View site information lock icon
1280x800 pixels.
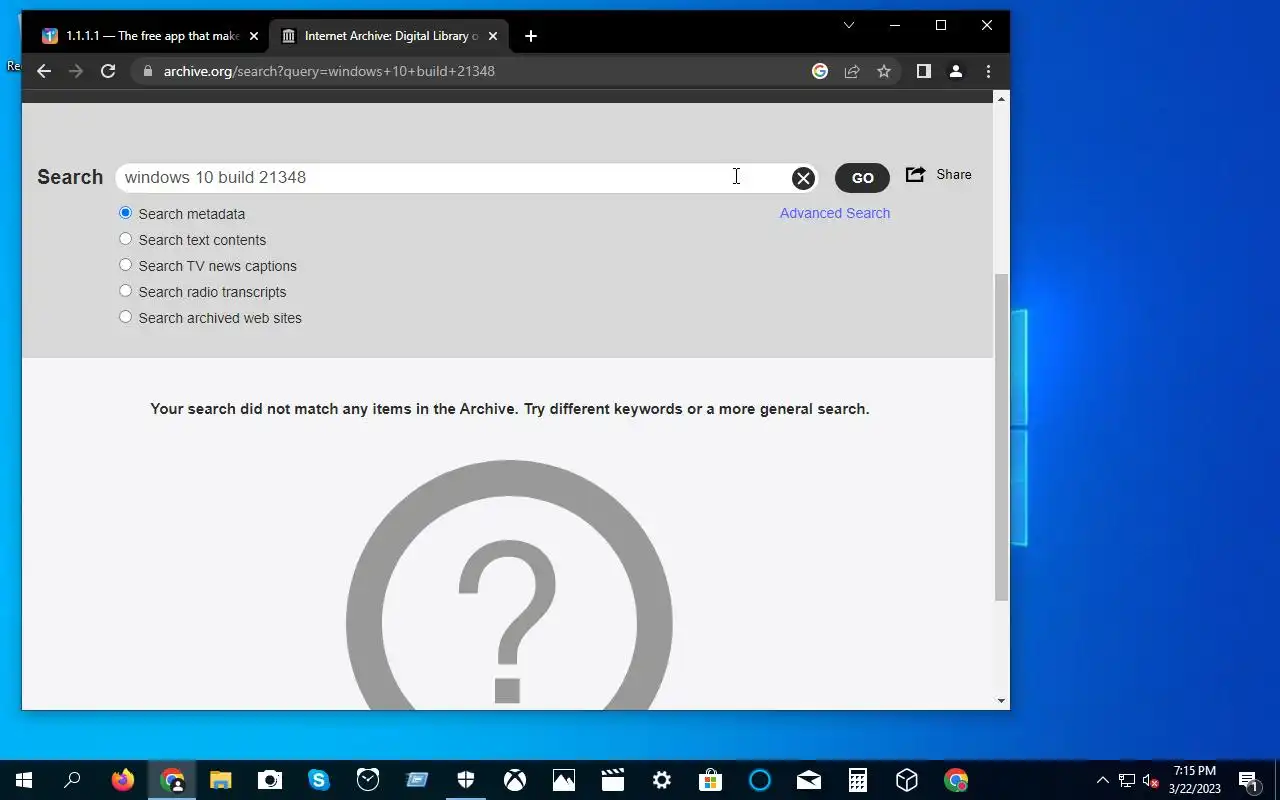(148, 71)
